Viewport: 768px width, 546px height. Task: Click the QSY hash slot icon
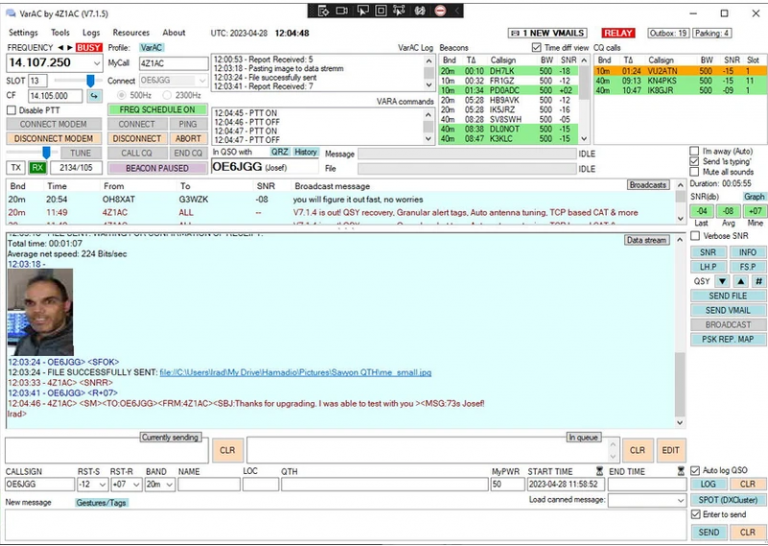[x=758, y=282]
